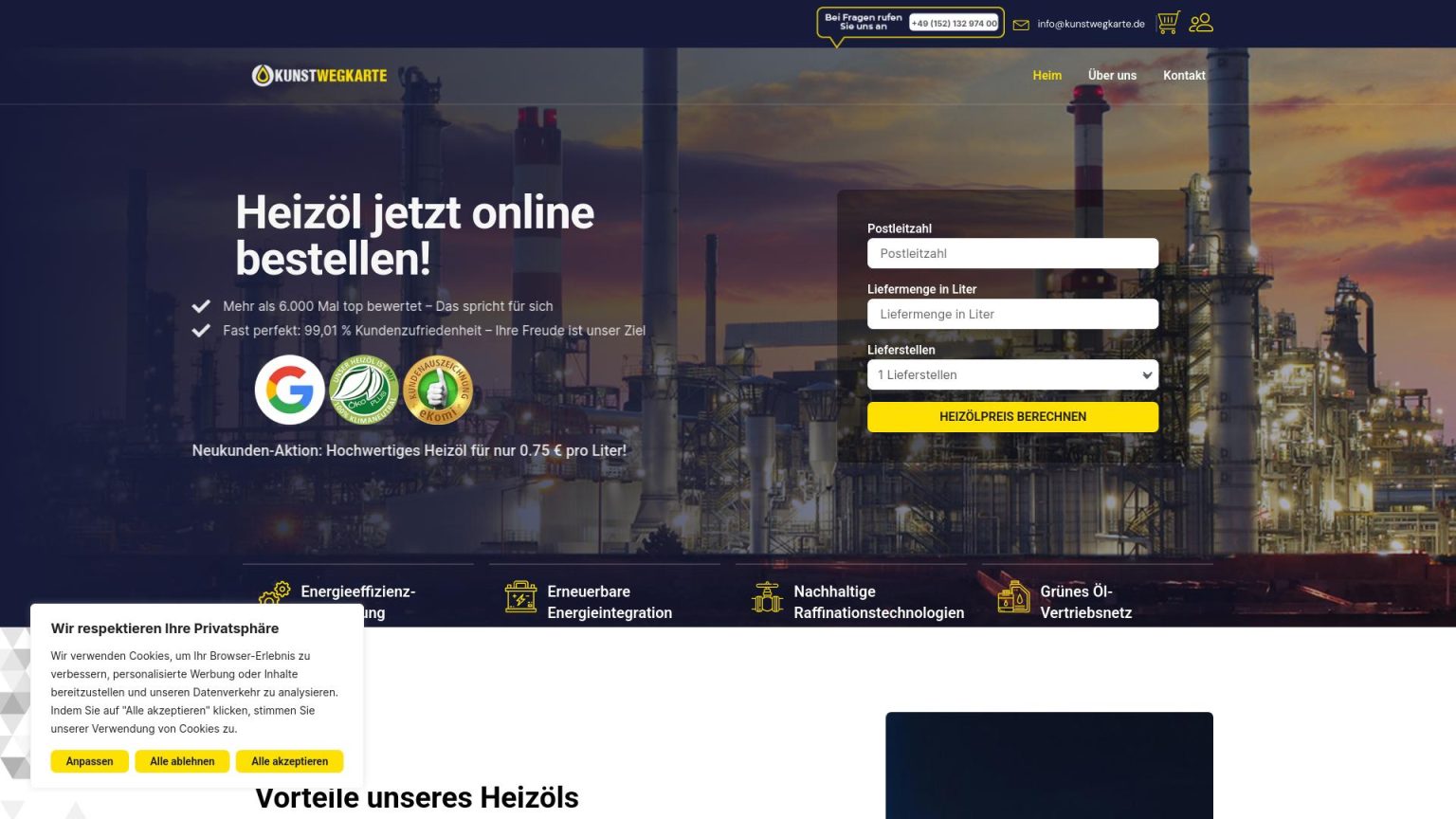
Task: Click the user account icon
Action: point(1201,23)
